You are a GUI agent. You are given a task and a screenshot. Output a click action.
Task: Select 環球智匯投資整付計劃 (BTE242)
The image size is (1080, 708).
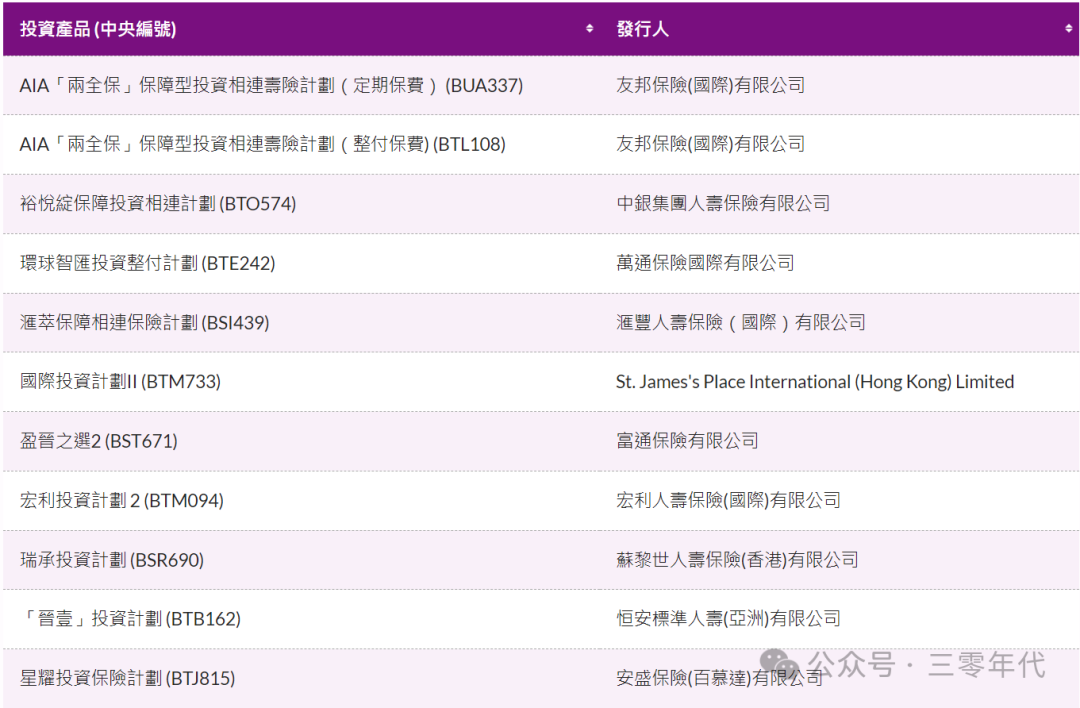pos(147,263)
